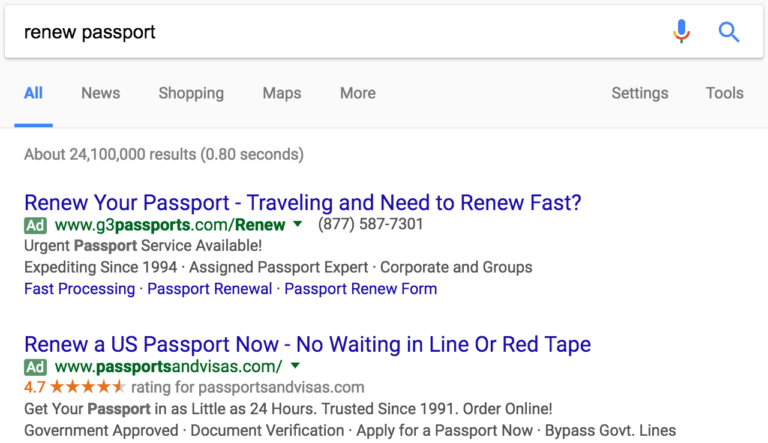
Task: Open the Maps results tab
Action: [282, 93]
